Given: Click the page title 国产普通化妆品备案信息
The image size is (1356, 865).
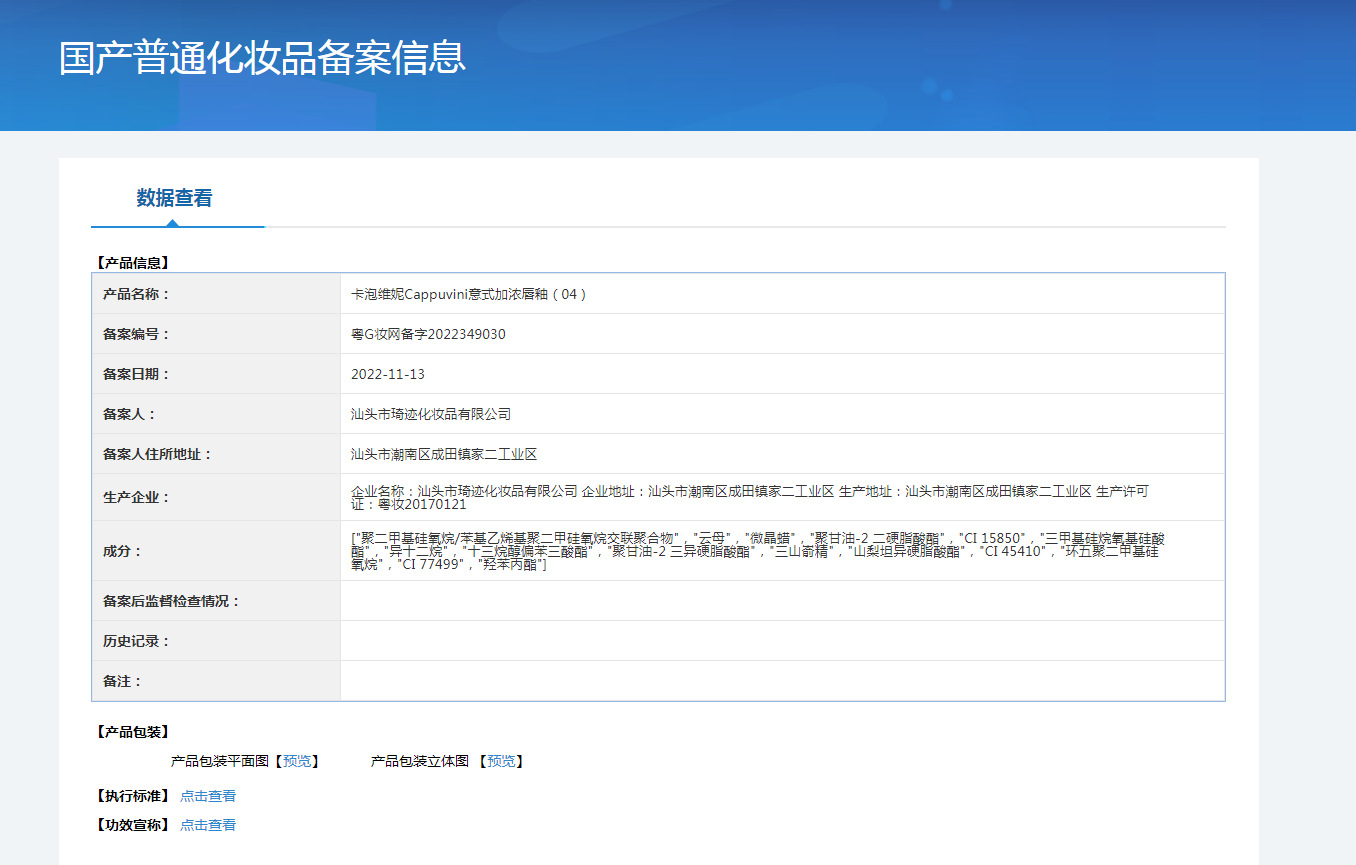Looking at the screenshot, I should click(x=263, y=58).
